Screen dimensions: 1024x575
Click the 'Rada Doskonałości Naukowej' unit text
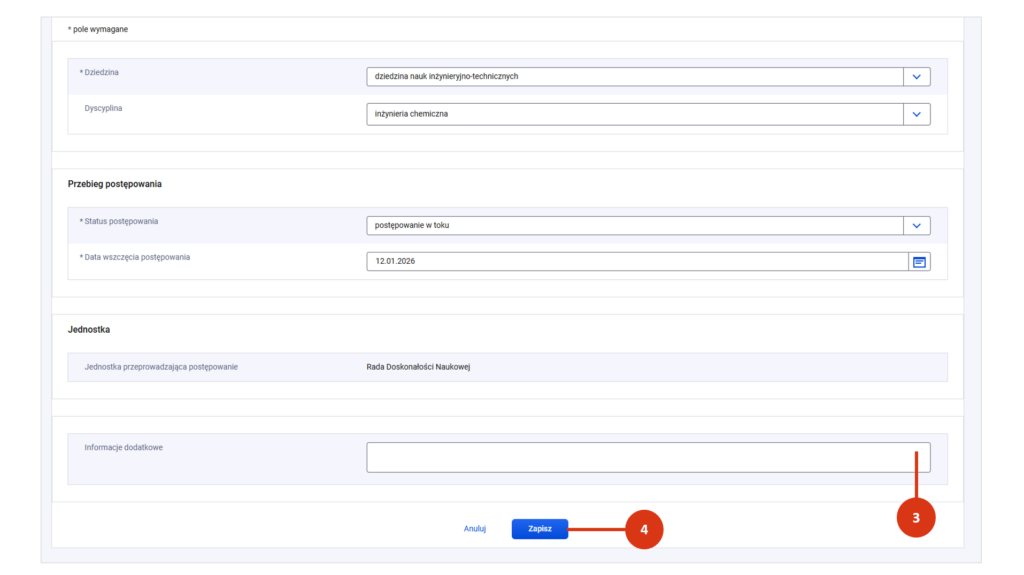click(418, 367)
